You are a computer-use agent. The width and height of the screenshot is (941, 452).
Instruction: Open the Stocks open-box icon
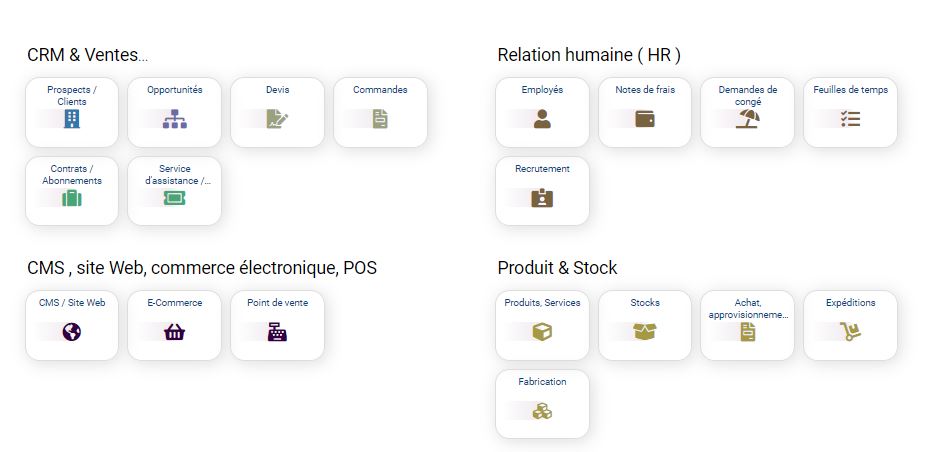[645, 332]
